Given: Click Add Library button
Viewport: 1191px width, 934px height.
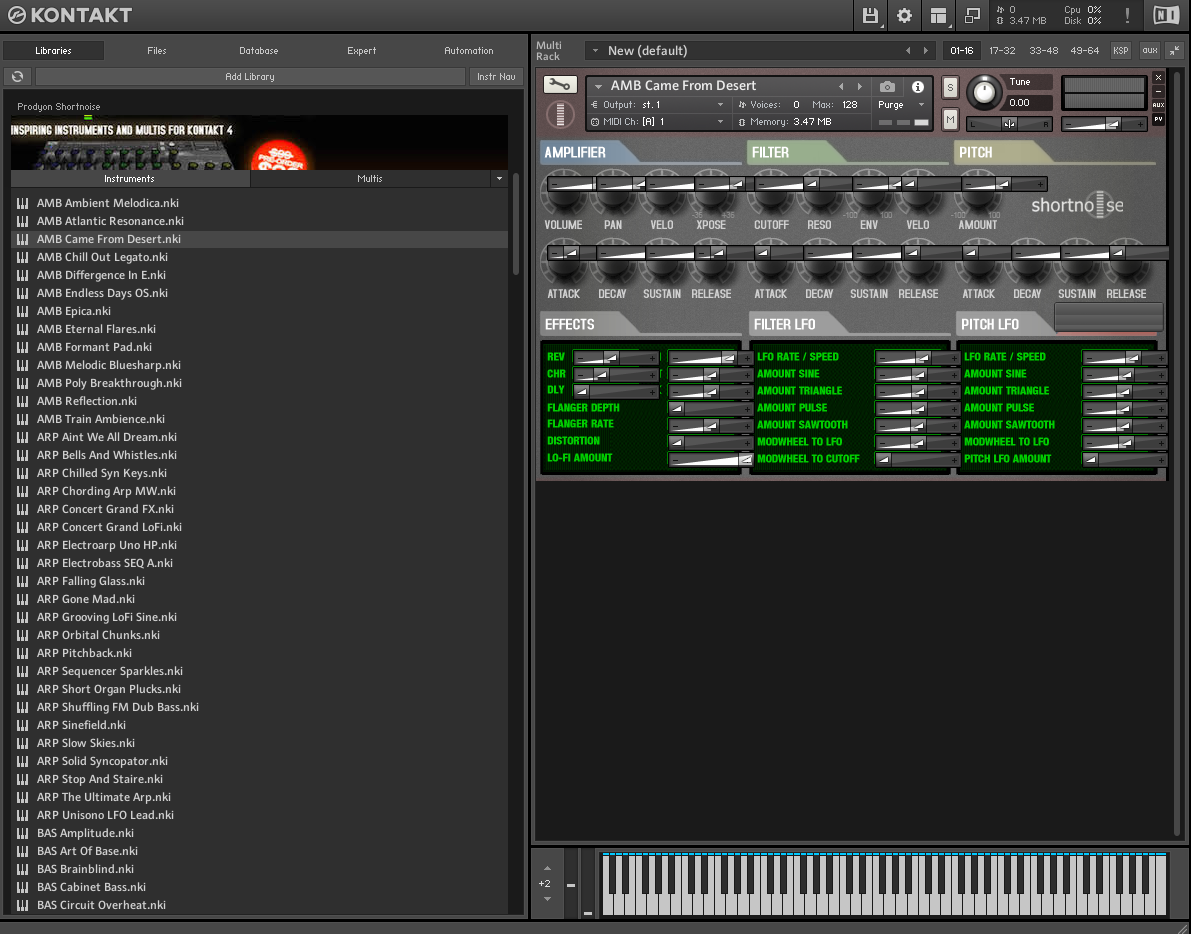Looking at the screenshot, I should [x=250, y=77].
